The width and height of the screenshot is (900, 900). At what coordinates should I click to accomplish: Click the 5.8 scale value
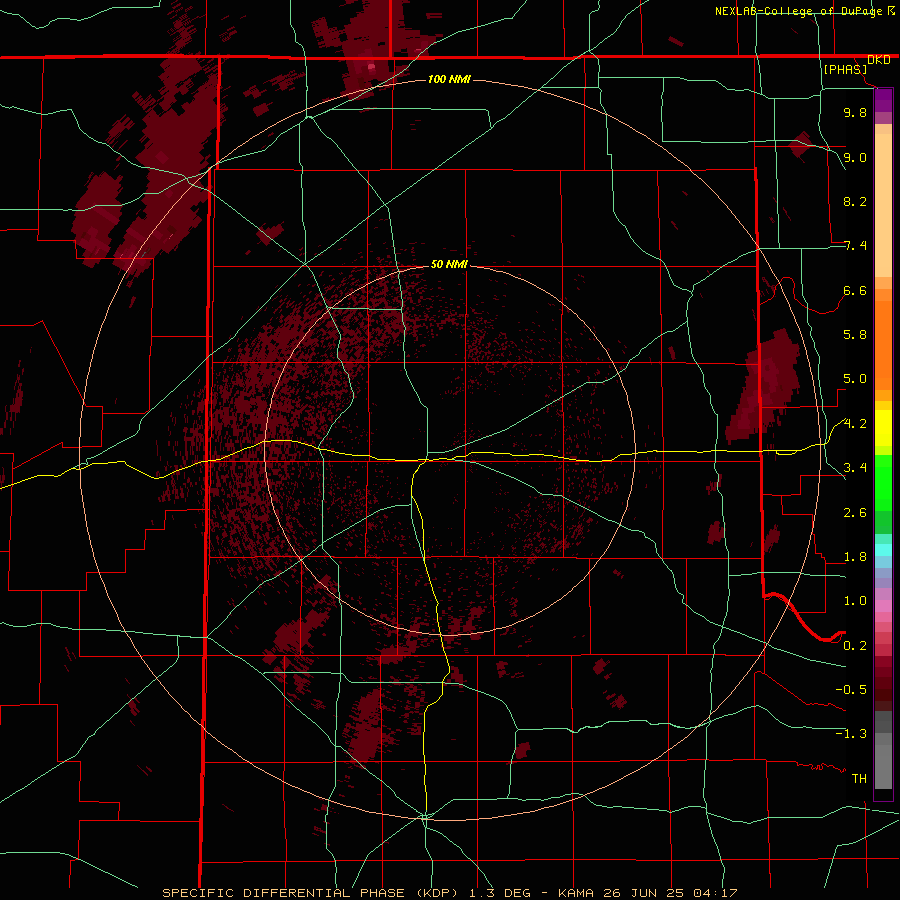(855, 335)
